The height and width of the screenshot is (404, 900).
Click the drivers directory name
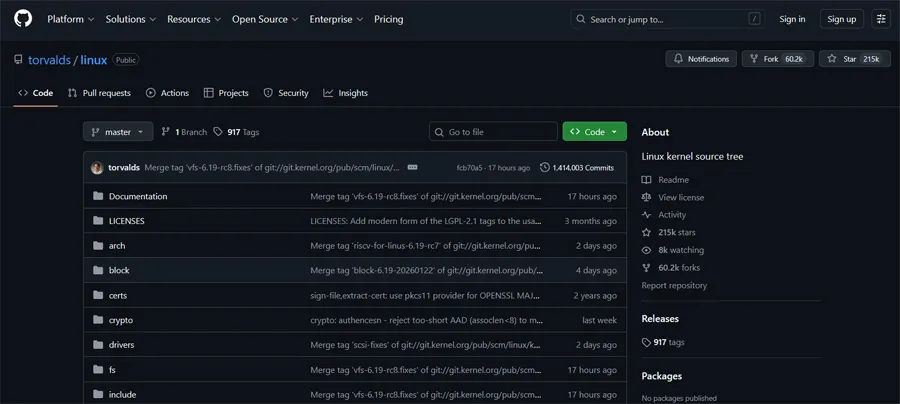[122, 345]
